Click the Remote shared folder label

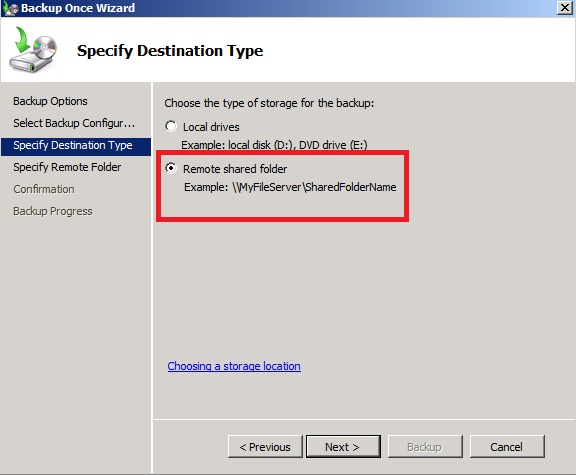point(235,169)
